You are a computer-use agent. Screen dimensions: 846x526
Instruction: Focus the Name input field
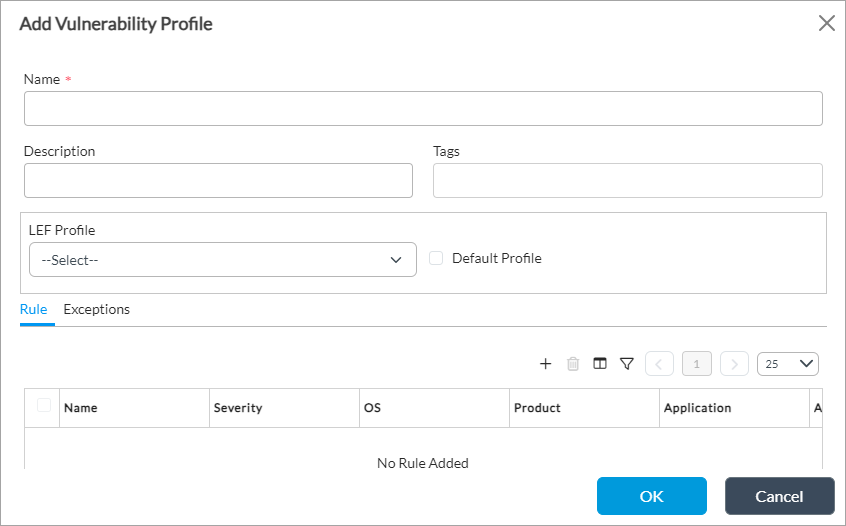click(x=423, y=109)
